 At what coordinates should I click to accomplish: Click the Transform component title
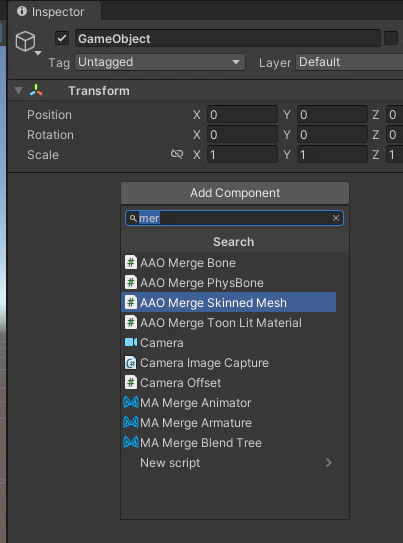click(x=99, y=91)
